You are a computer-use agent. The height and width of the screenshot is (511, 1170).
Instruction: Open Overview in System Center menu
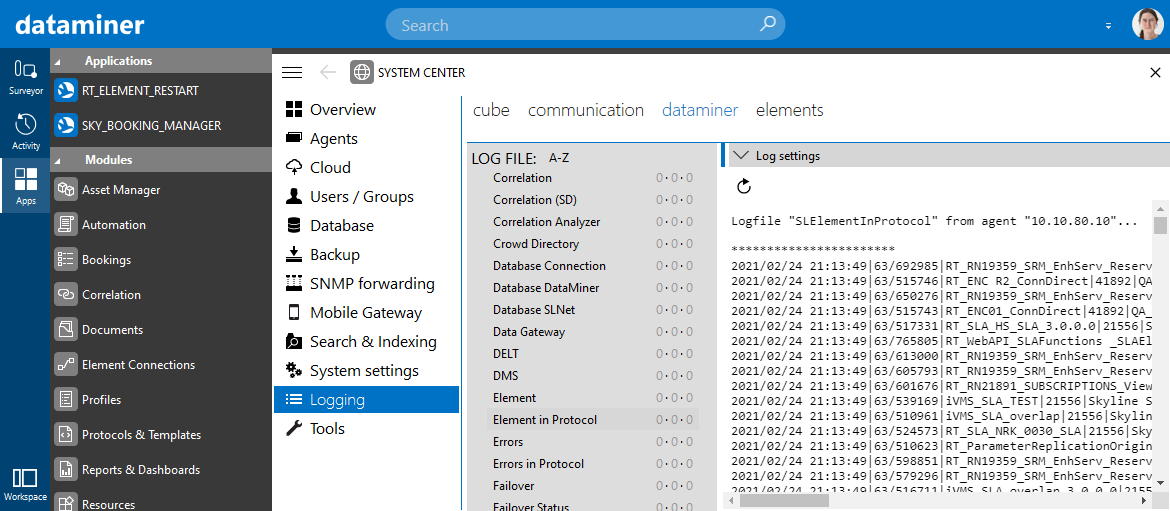click(366, 110)
